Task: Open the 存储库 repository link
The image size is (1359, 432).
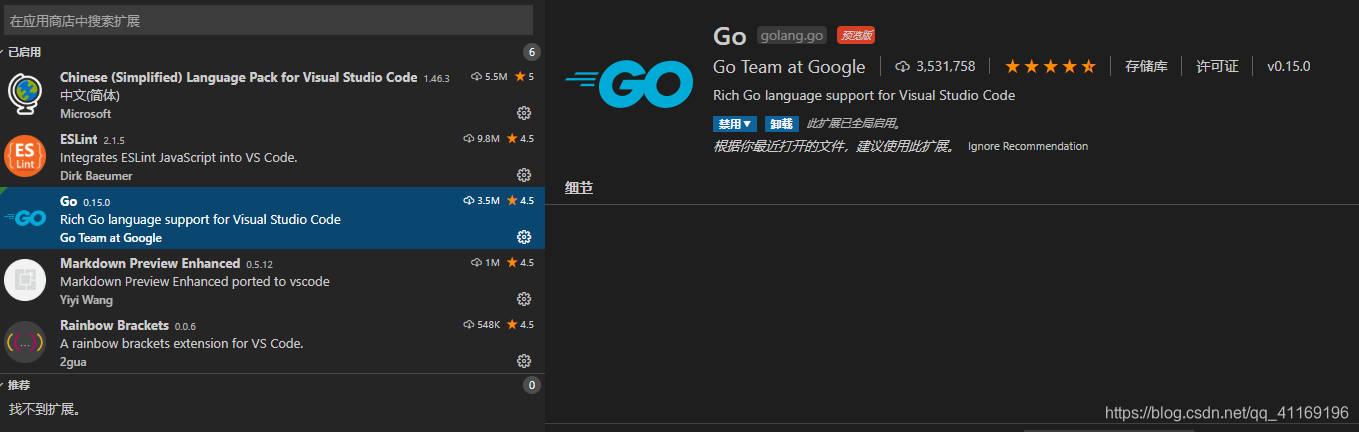Action: click(1146, 67)
